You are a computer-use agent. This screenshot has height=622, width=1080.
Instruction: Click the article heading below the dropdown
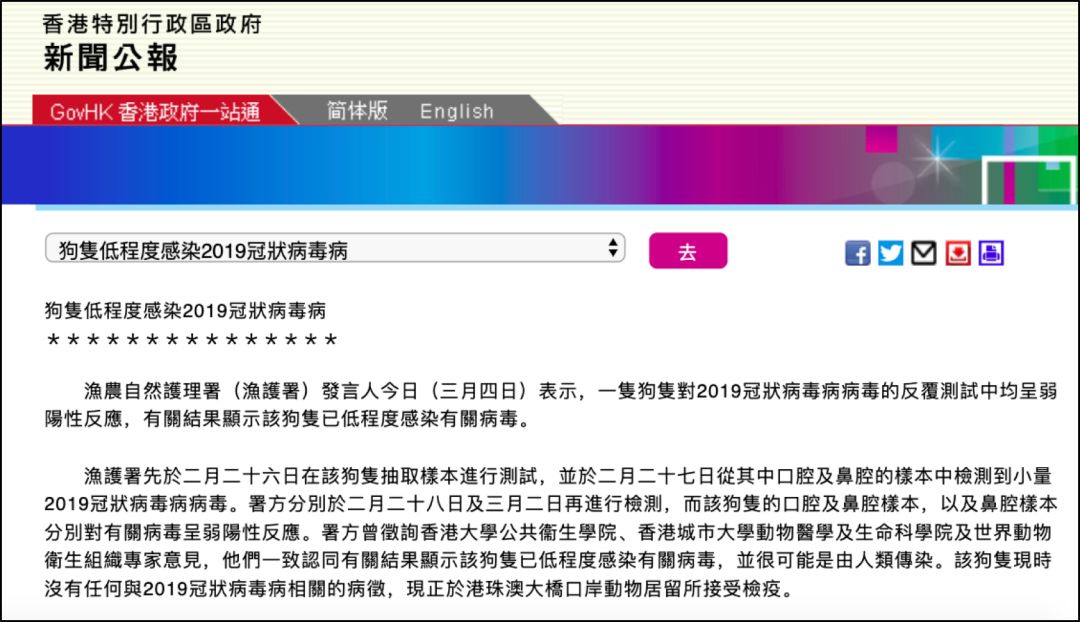[x=186, y=311]
